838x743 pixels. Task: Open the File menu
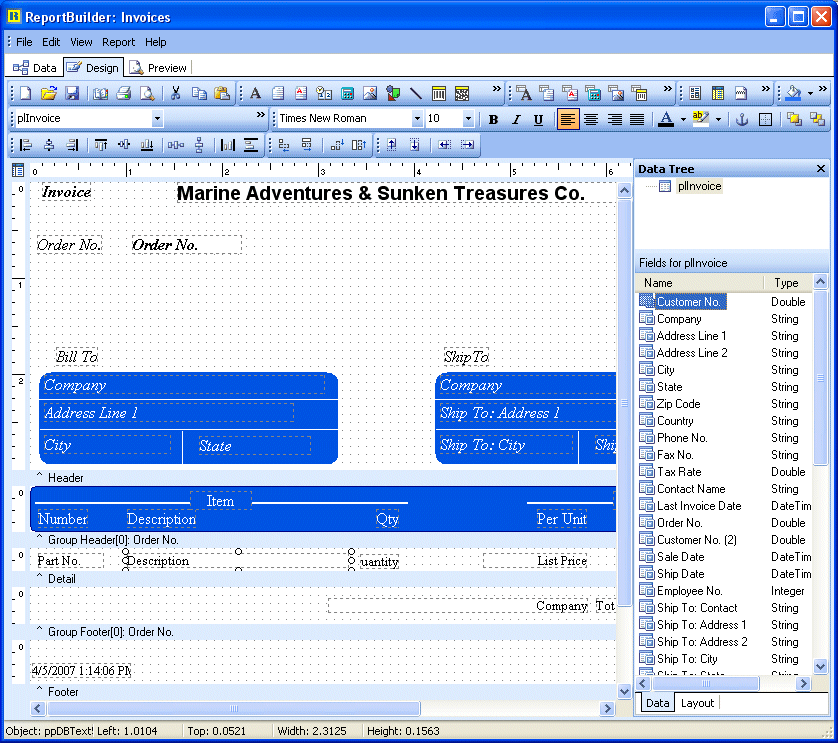click(24, 42)
